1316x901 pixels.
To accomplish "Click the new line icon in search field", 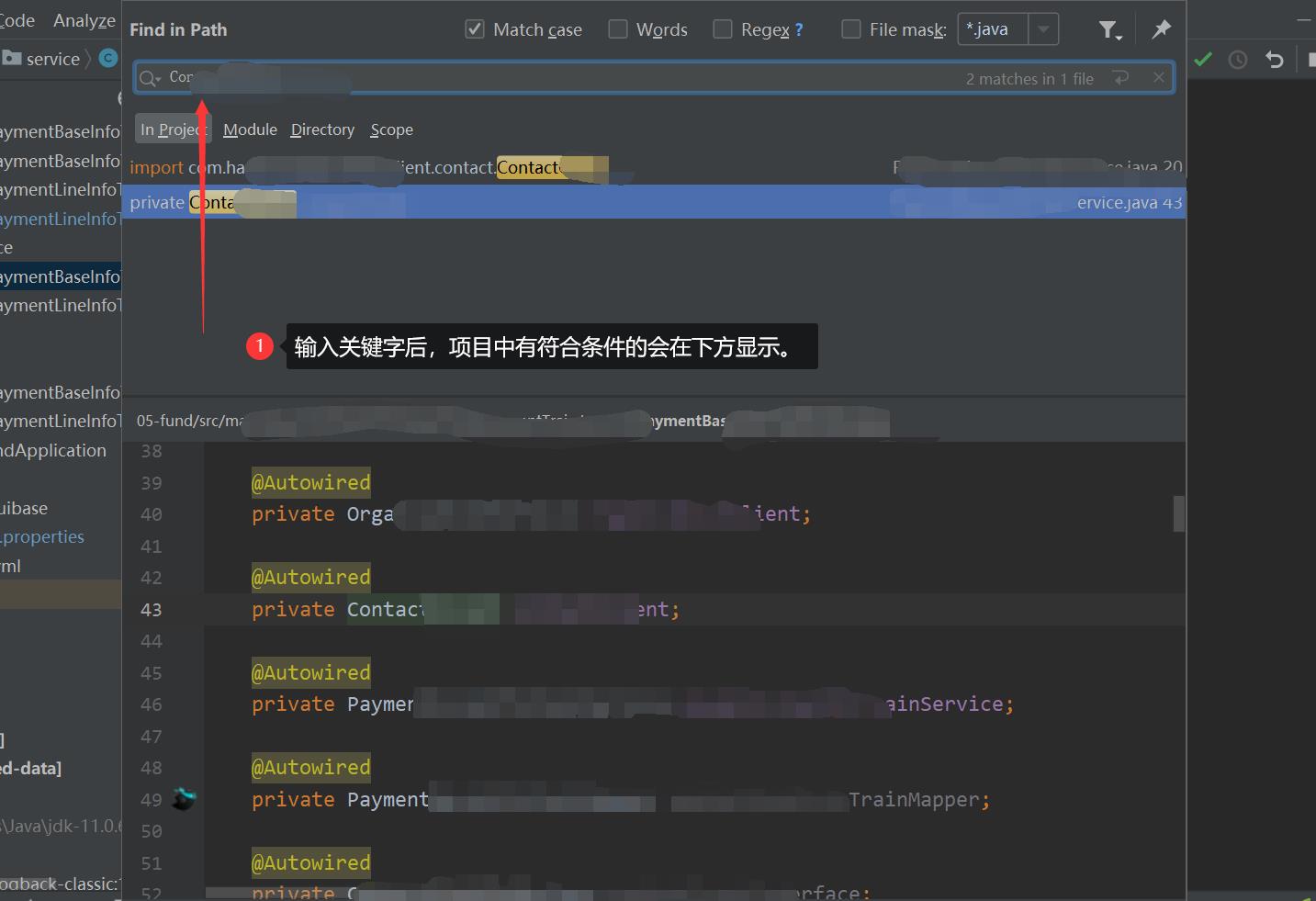I will [x=1120, y=78].
